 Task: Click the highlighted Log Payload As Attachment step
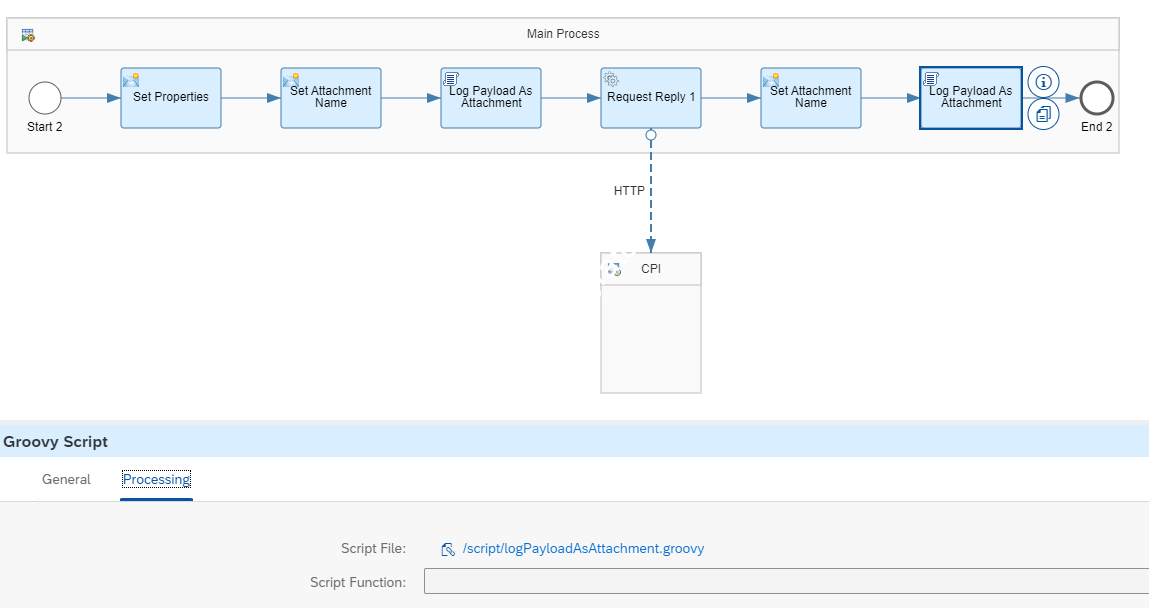pyautogui.click(x=970, y=98)
